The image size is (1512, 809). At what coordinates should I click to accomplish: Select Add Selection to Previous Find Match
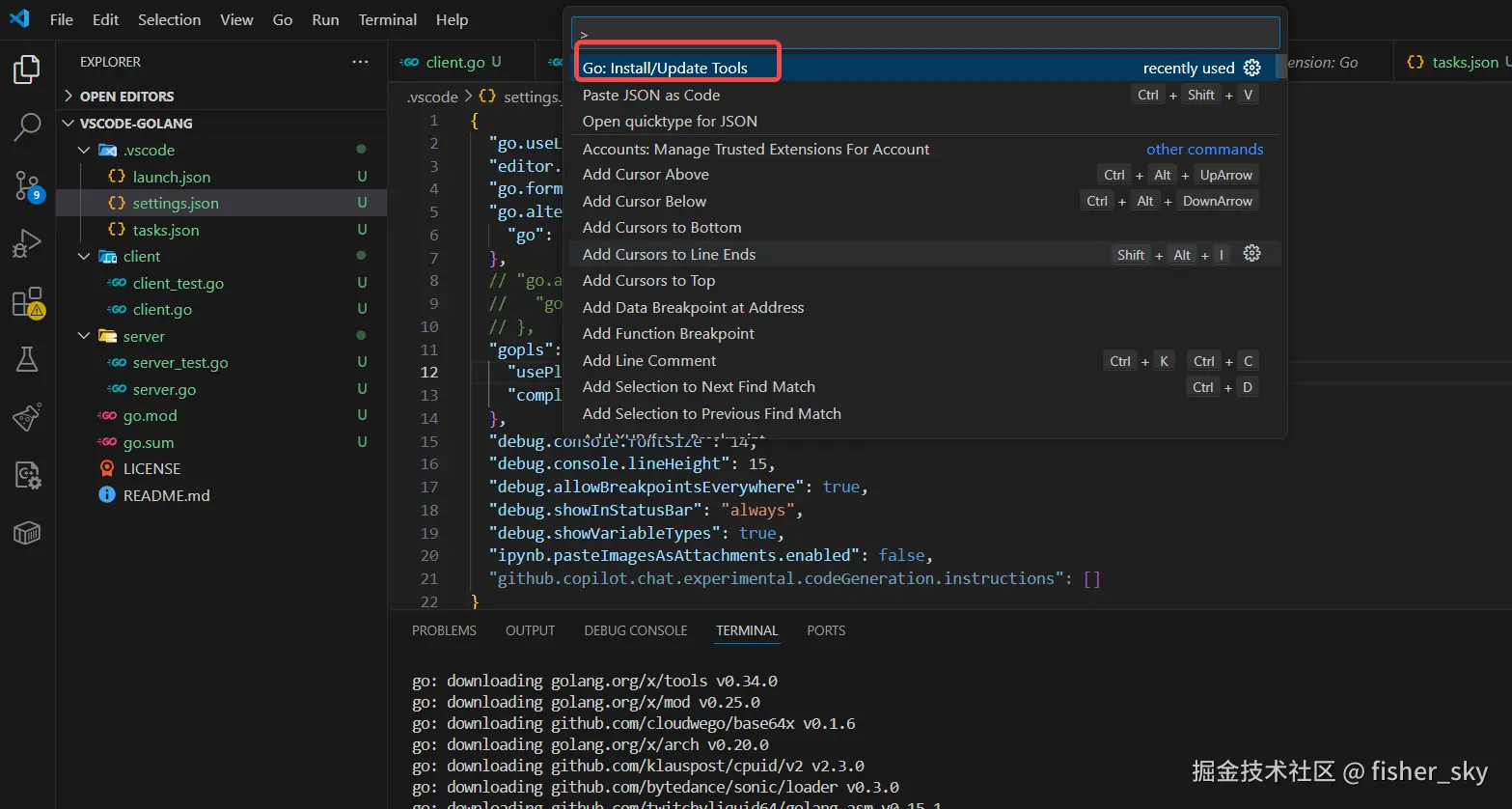pos(924,413)
